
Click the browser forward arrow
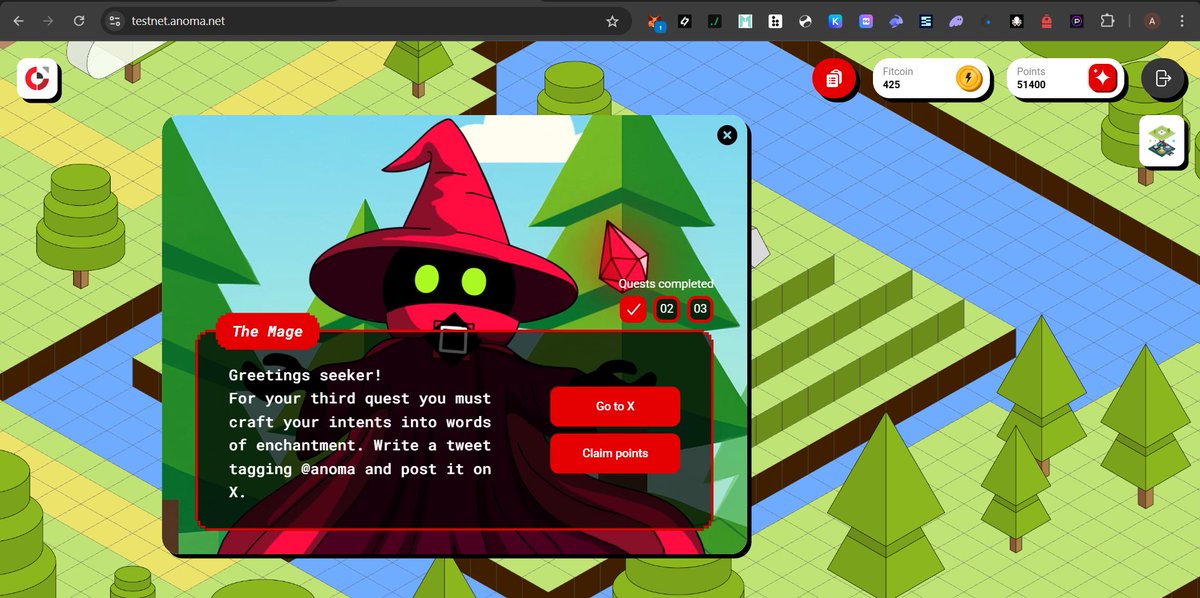[x=48, y=21]
